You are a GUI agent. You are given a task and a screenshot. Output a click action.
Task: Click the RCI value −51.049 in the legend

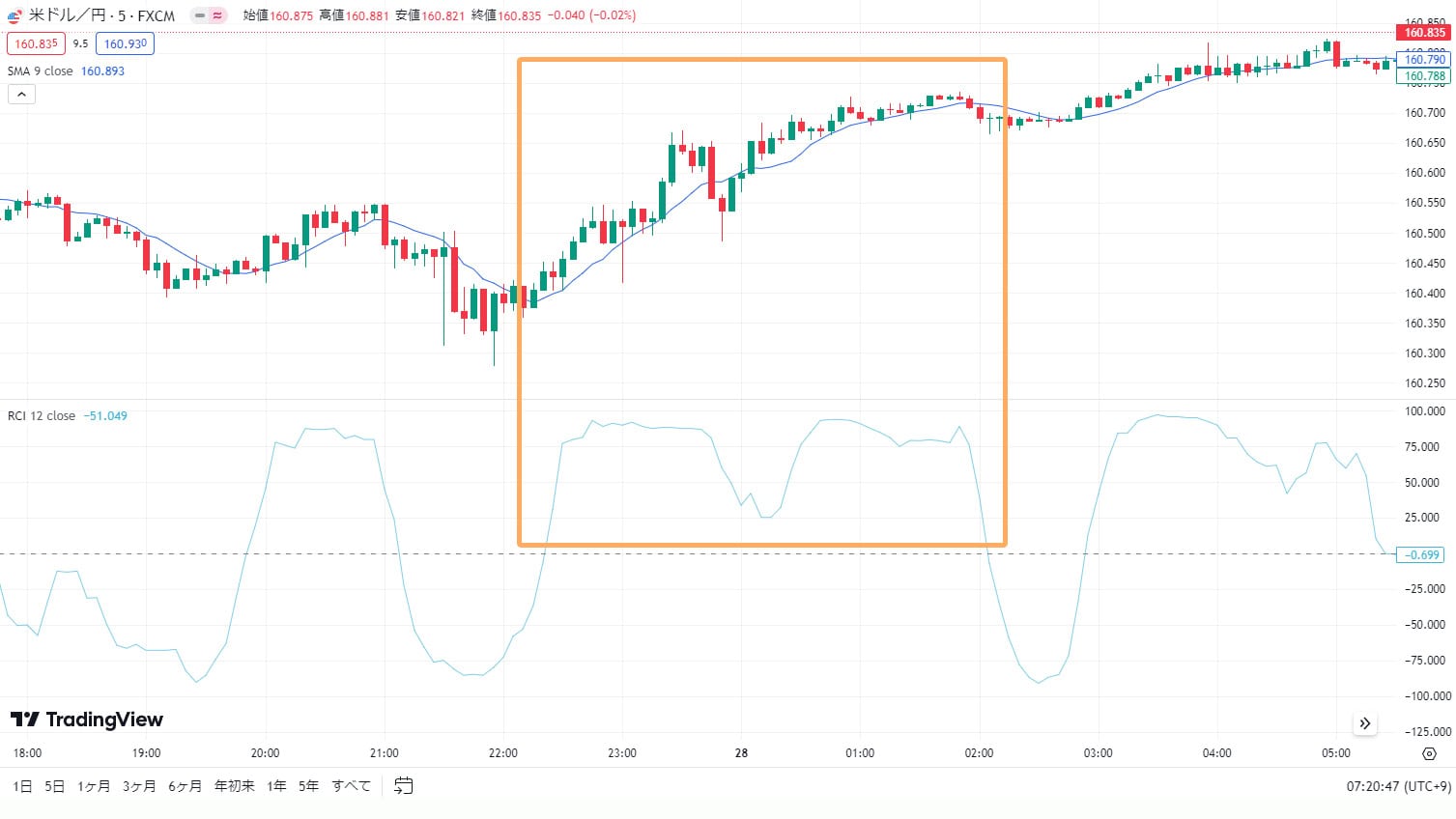(x=105, y=416)
